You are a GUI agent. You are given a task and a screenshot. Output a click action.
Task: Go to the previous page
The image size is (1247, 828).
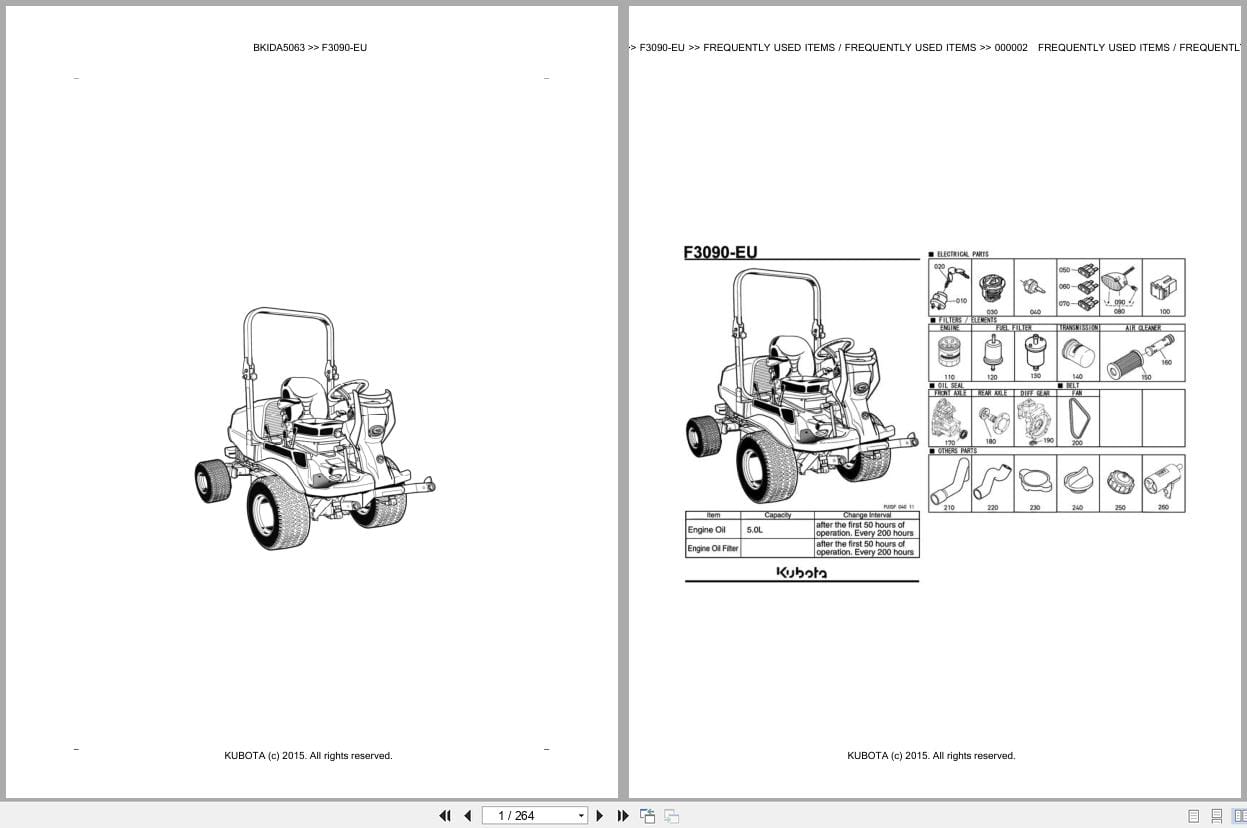coord(467,816)
